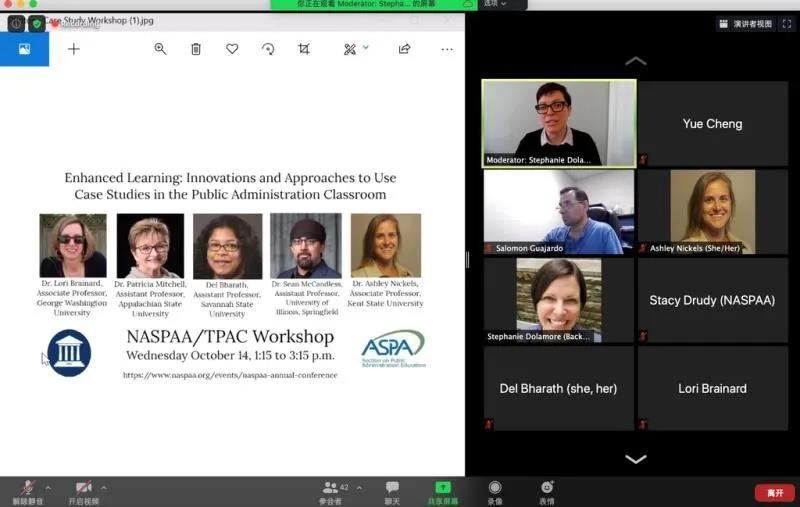
Task: Expand audio options arrow next to microphone
Action: pos(47,487)
